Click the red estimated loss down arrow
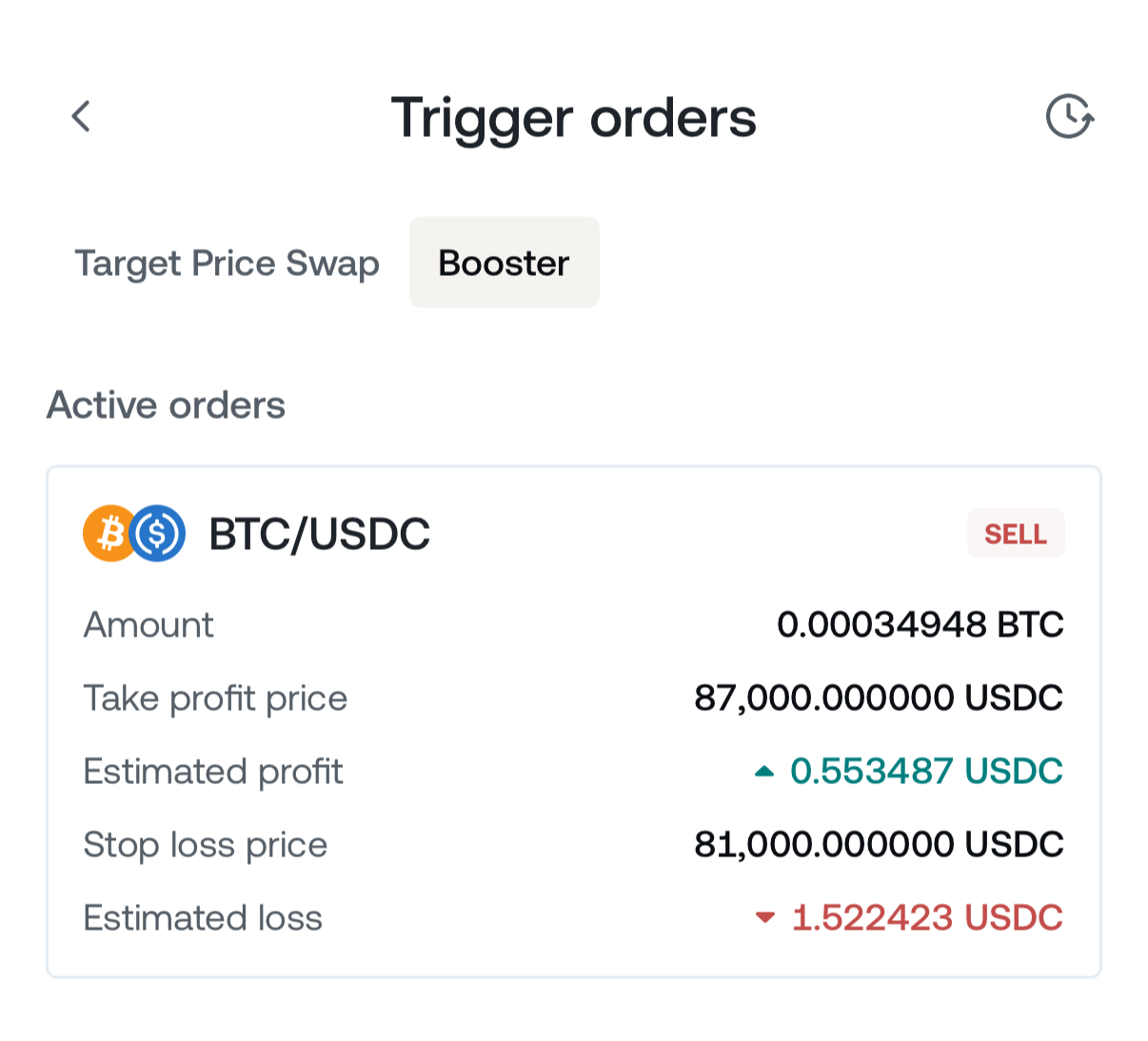Screen dimensions: 1148x1041 pyautogui.click(x=764, y=918)
